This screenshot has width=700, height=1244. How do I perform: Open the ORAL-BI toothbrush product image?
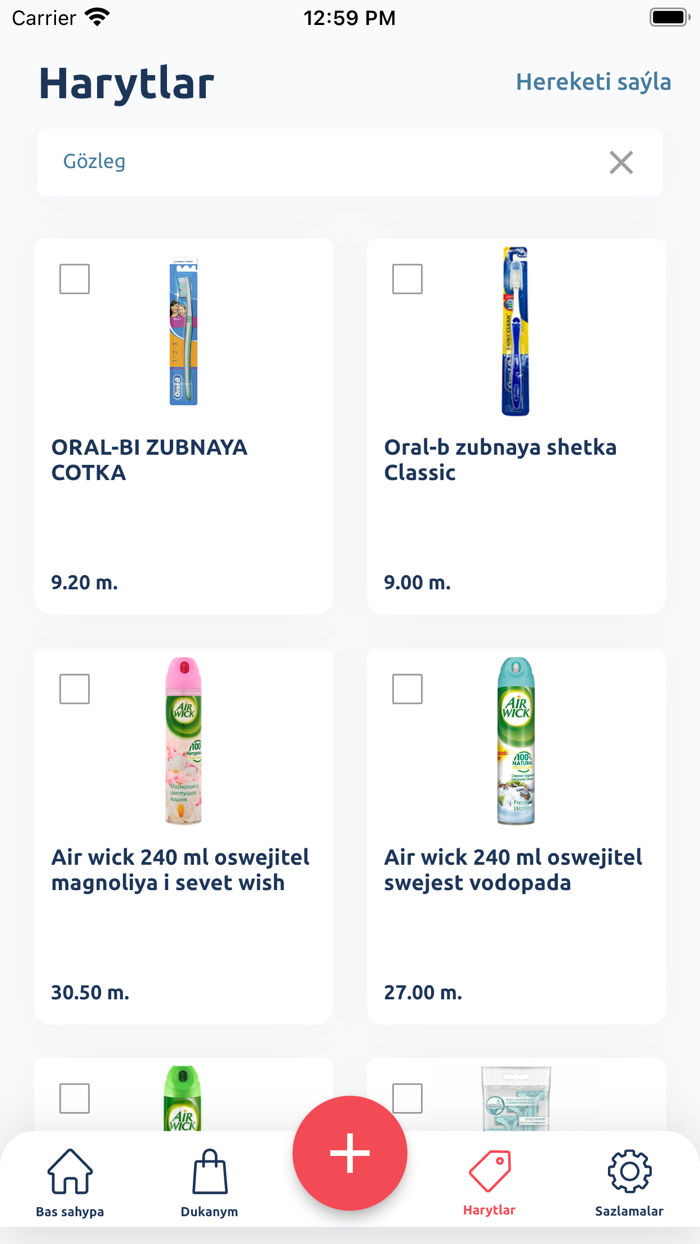pyautogui.click(x=183, y=332)
